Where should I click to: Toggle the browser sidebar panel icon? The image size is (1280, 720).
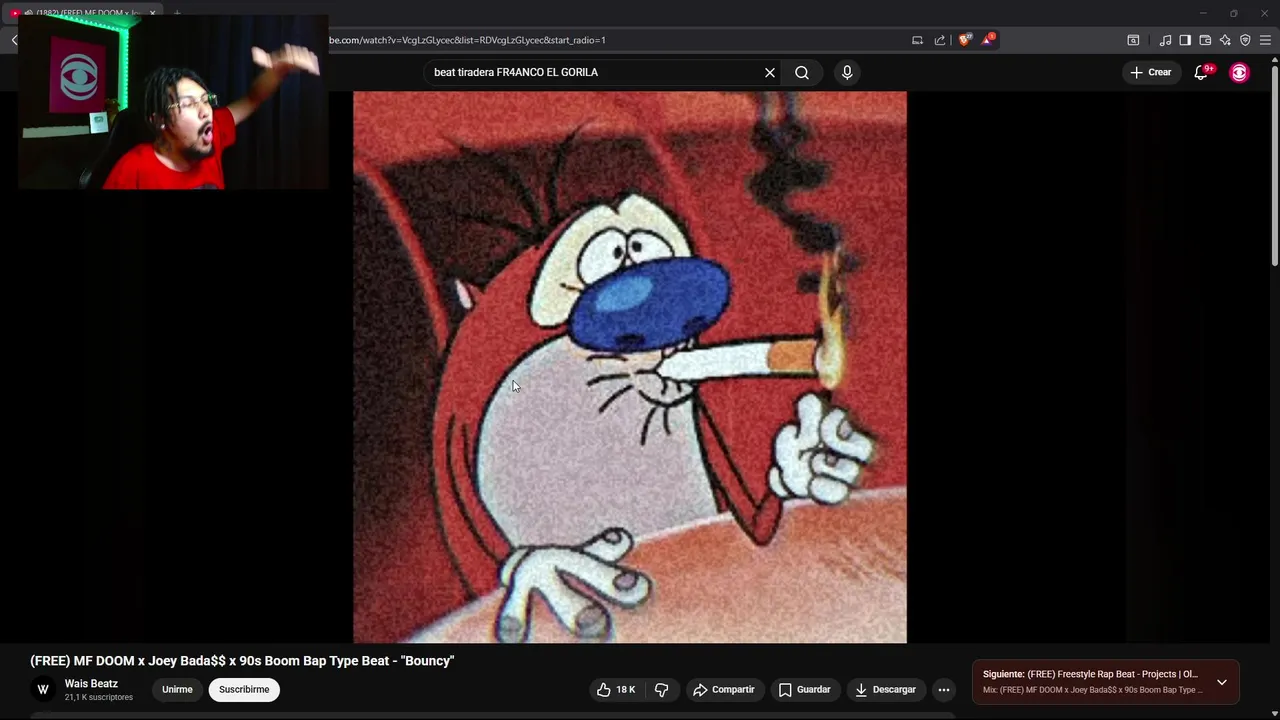[1185, 40]
